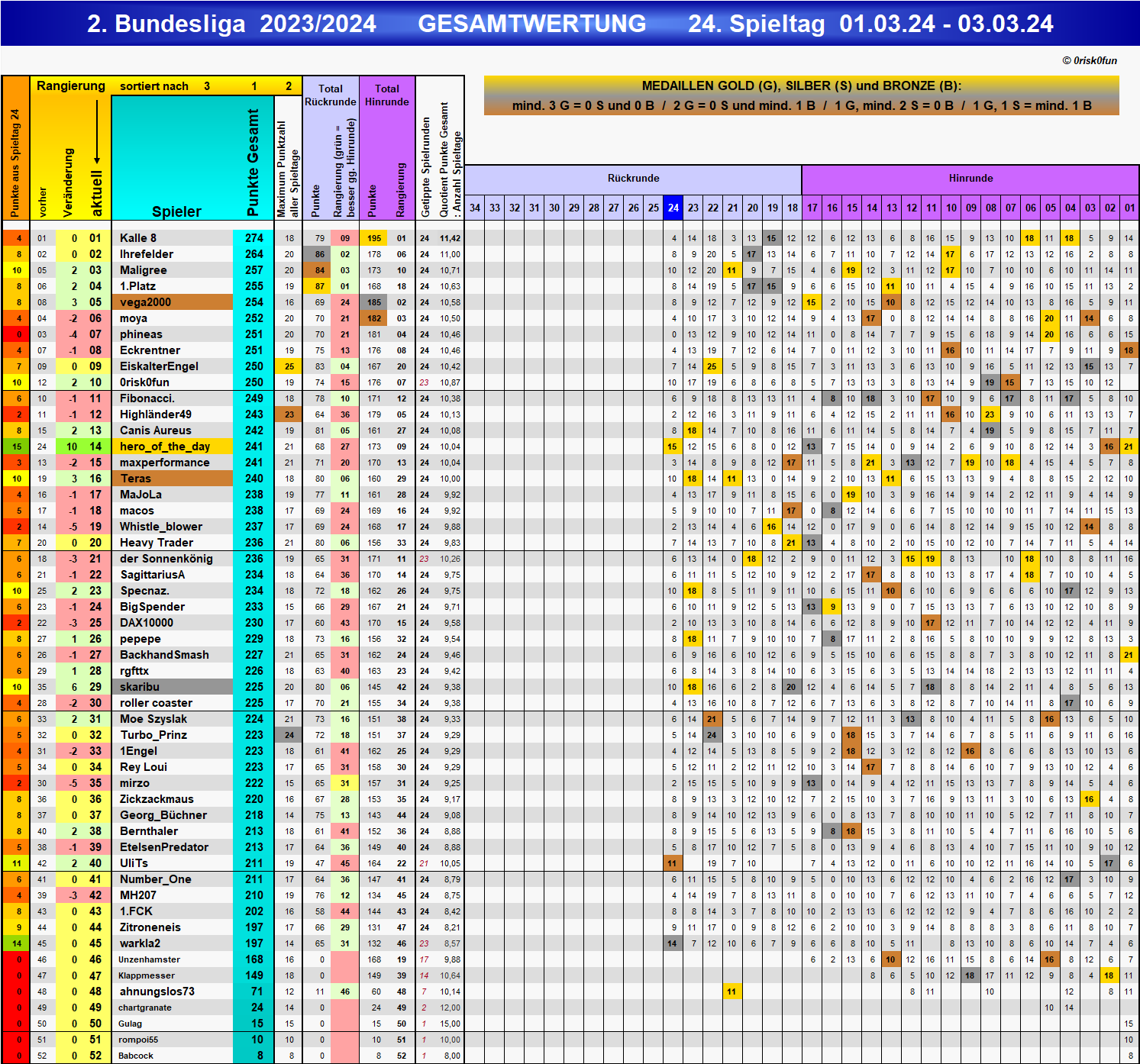This screenshot has height=1064, width=1140.
Task: Click the Punkte Gesamt column header
Action: (254, 162)
